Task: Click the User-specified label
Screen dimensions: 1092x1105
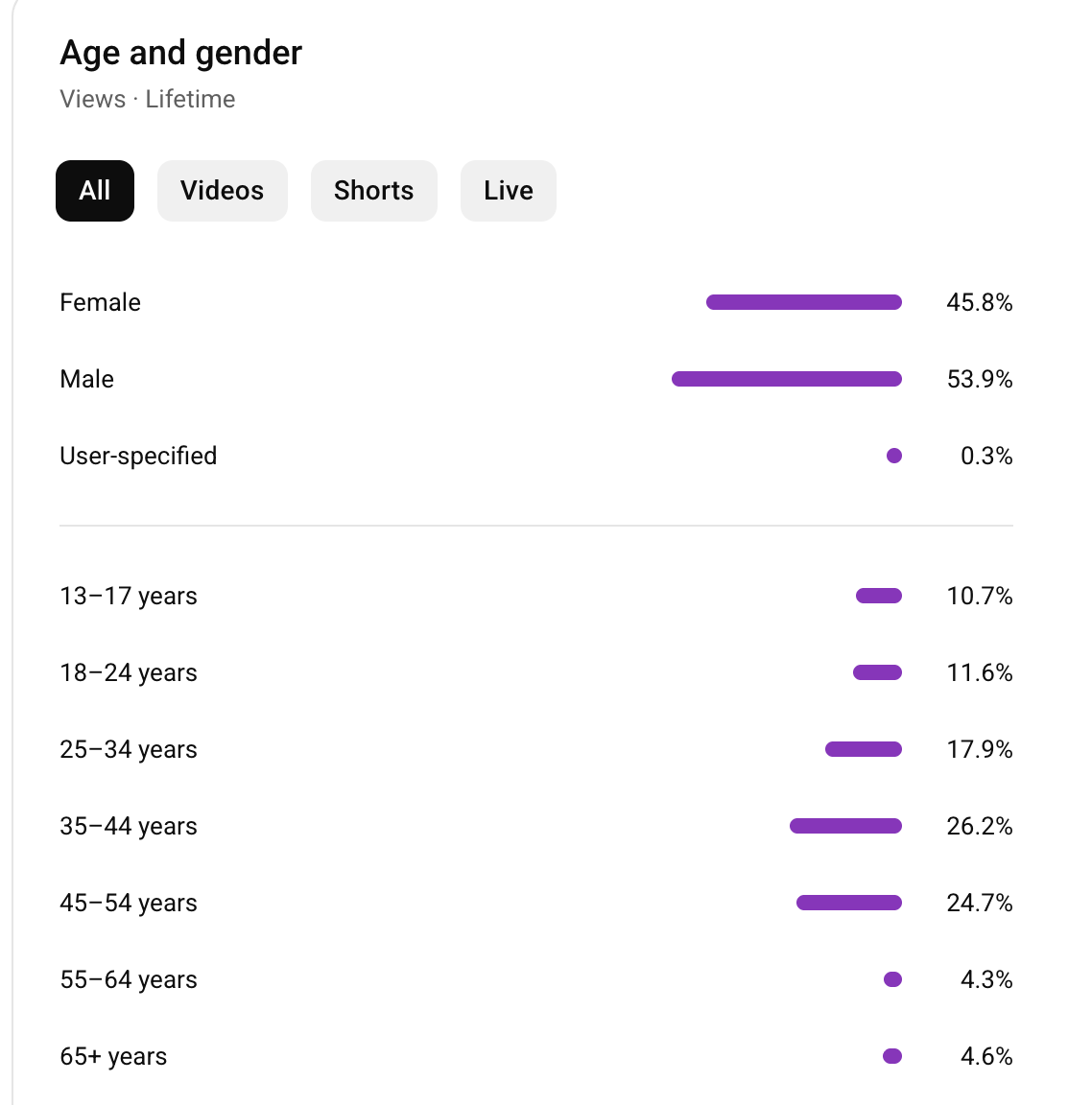Action: [138, 456]
